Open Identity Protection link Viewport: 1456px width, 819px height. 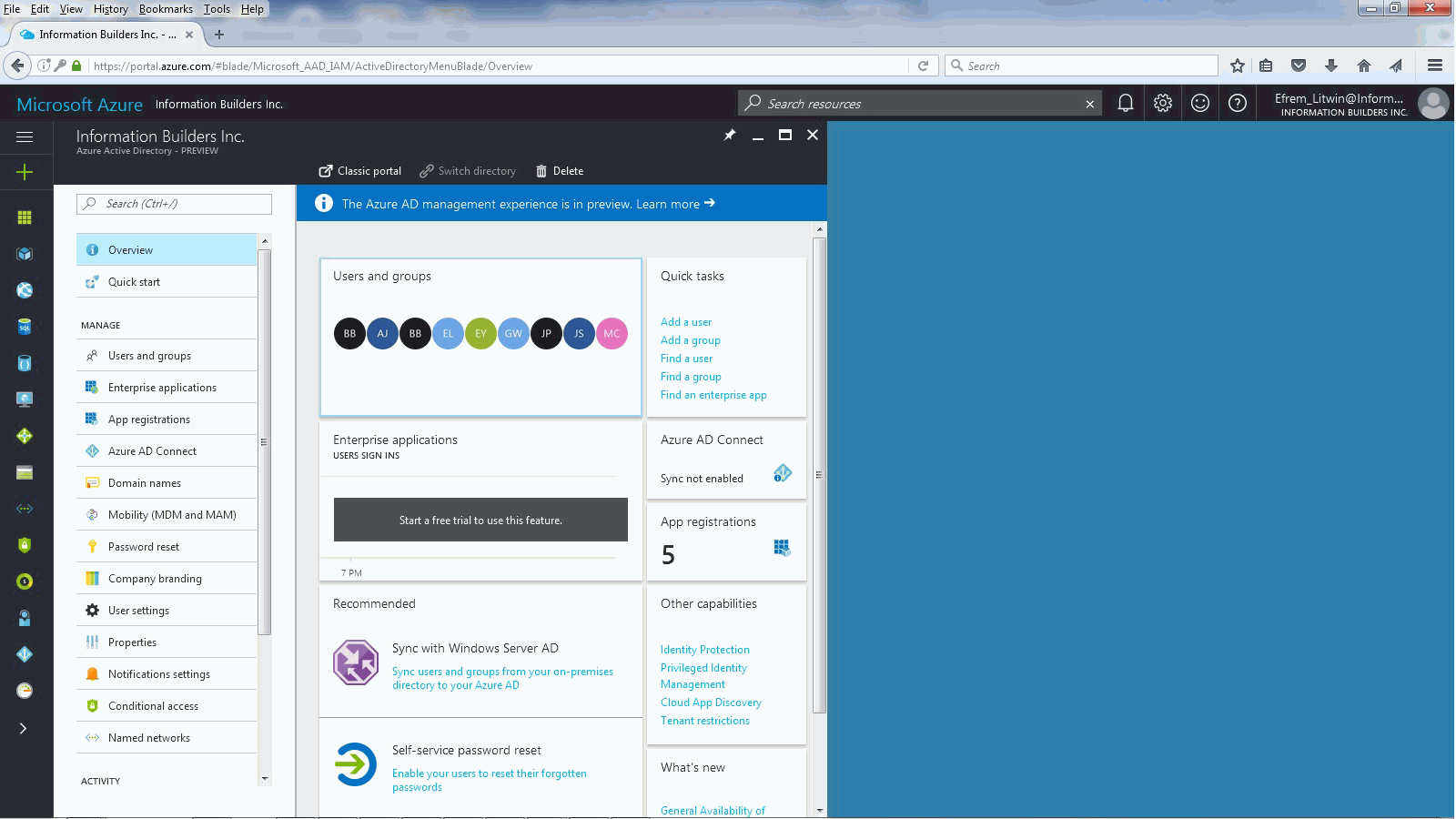(x=705, y=650)
